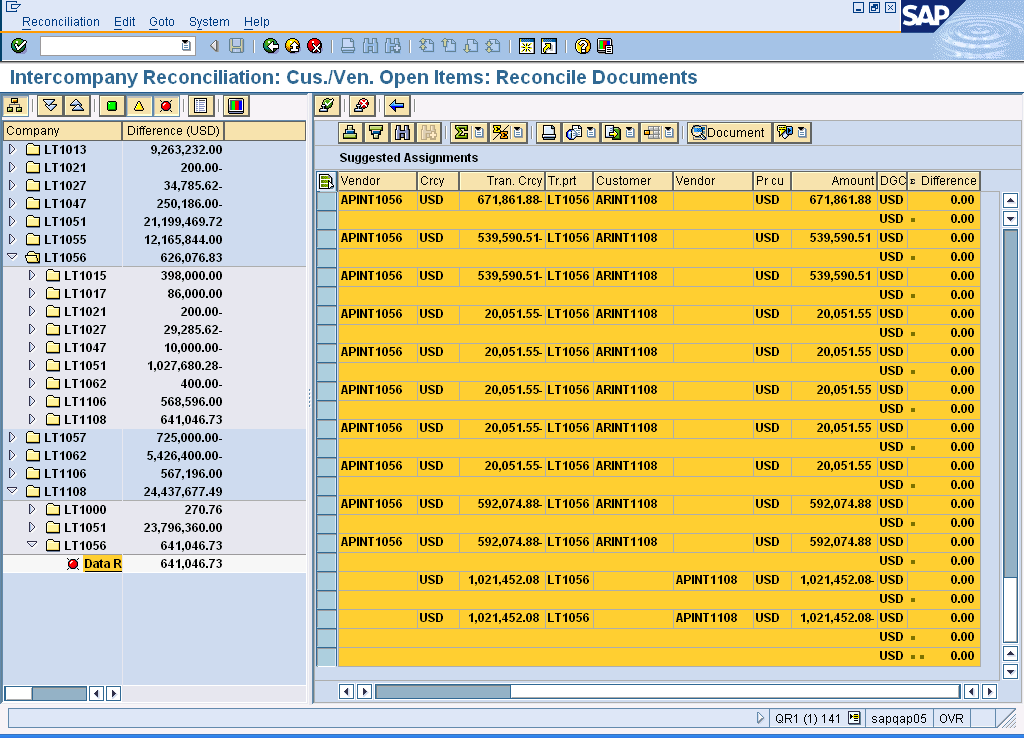Screen dimensions: 1024x738
Task: Click the red X unassign documents icon
Action: [361, 105]
